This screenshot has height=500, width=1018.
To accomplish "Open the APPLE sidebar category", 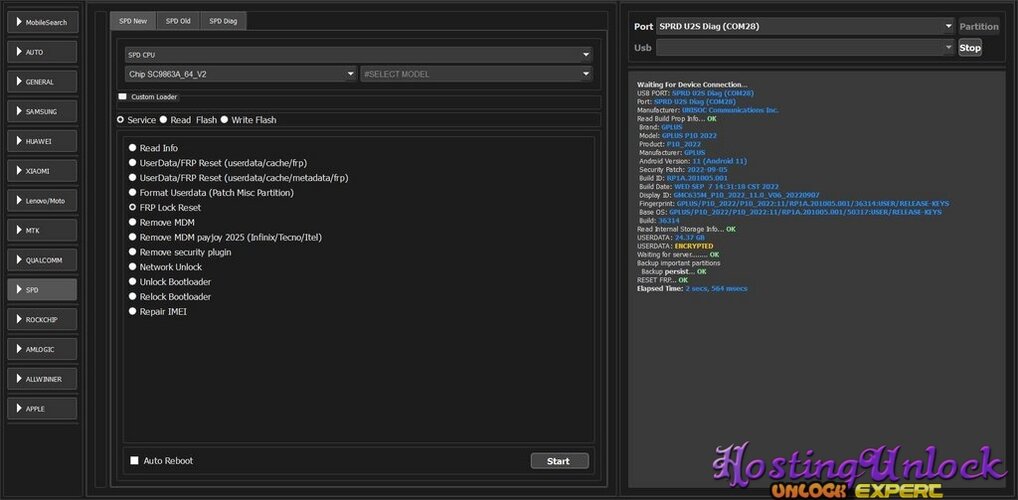I will point(42,408).
